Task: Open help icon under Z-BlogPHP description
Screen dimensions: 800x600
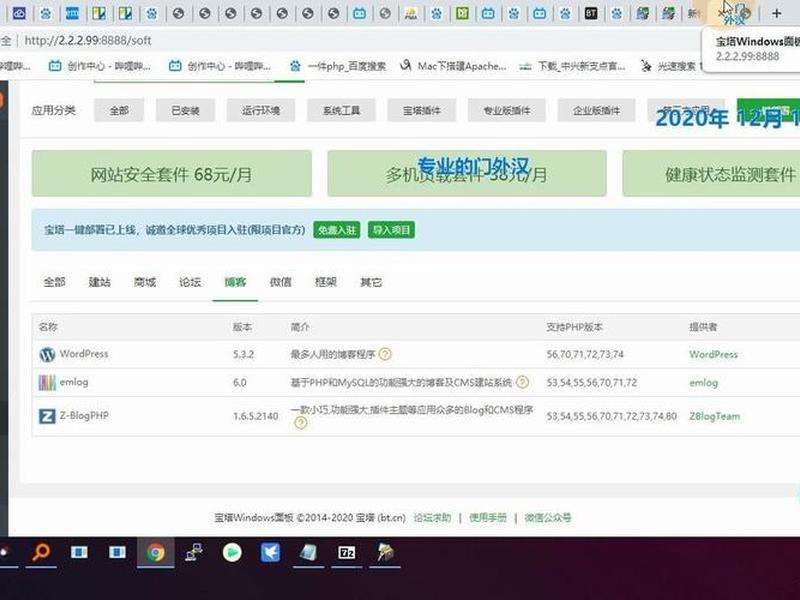Action: [x=301, y=422]
